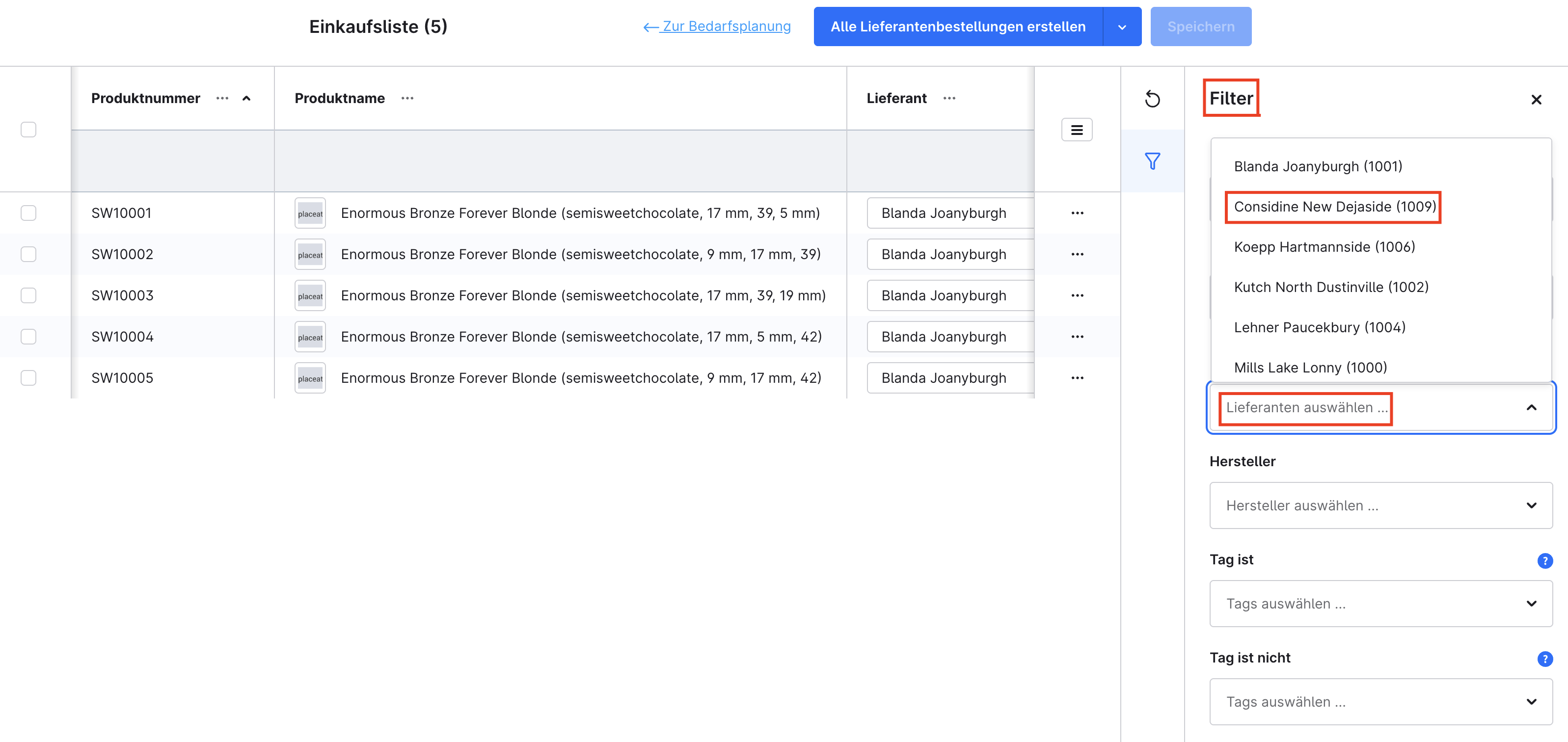Click the Lieferanten auswählen search field

[1306, 408]
